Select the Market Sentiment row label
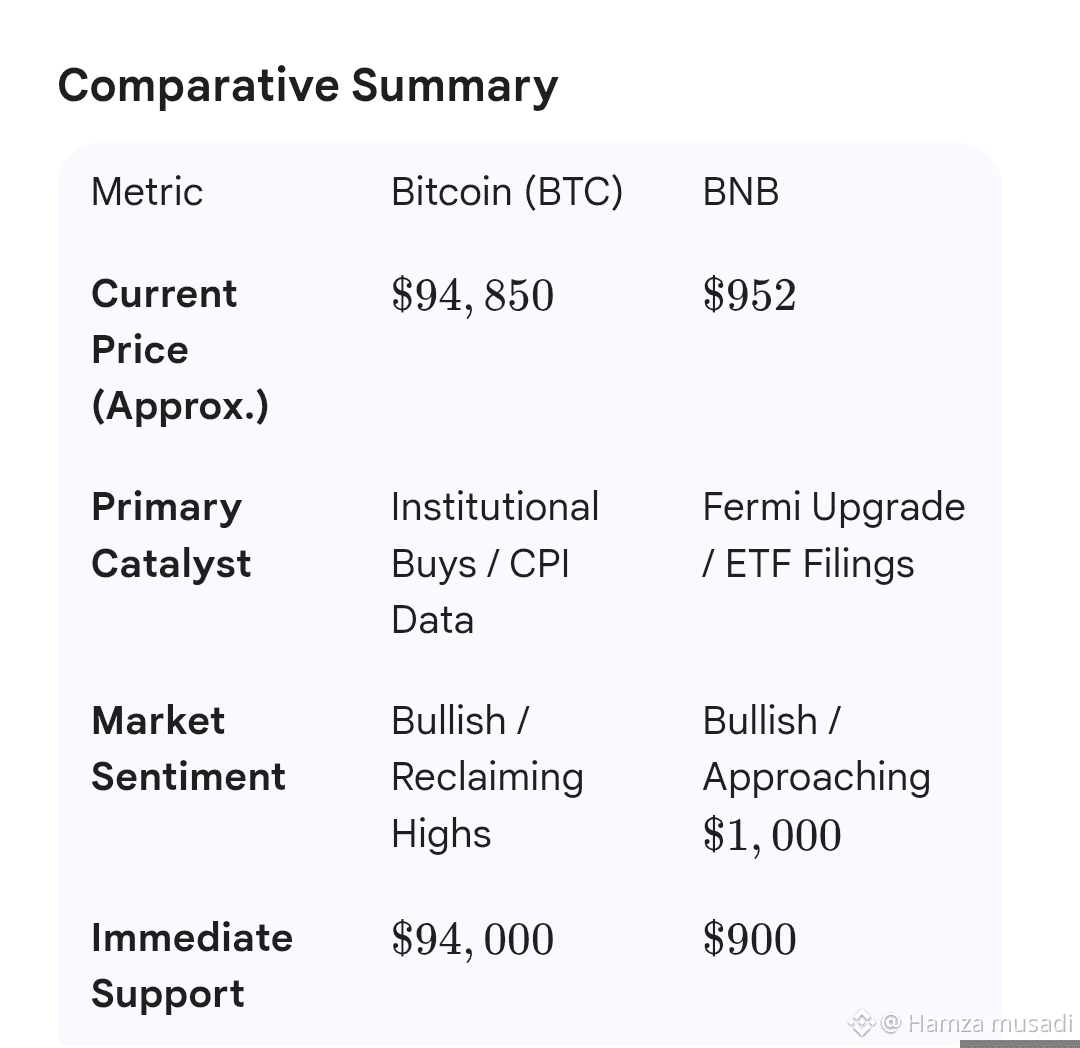The width and height of the screenshot is (1080, 1048). [x=189, y=748]
